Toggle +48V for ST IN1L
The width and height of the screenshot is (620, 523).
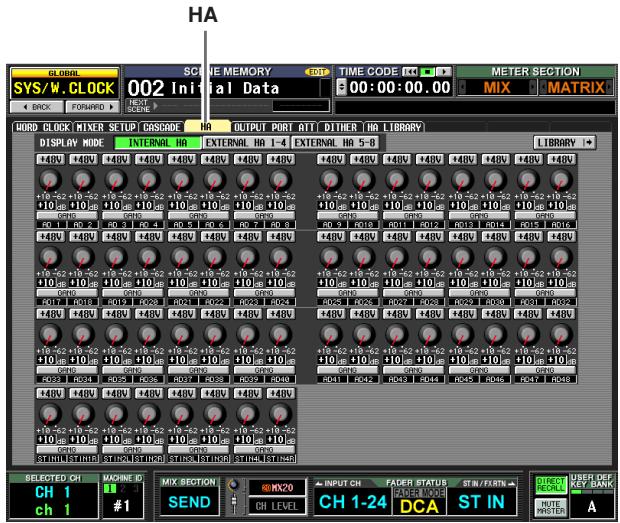pyautogui.click(x=50, y=394)
